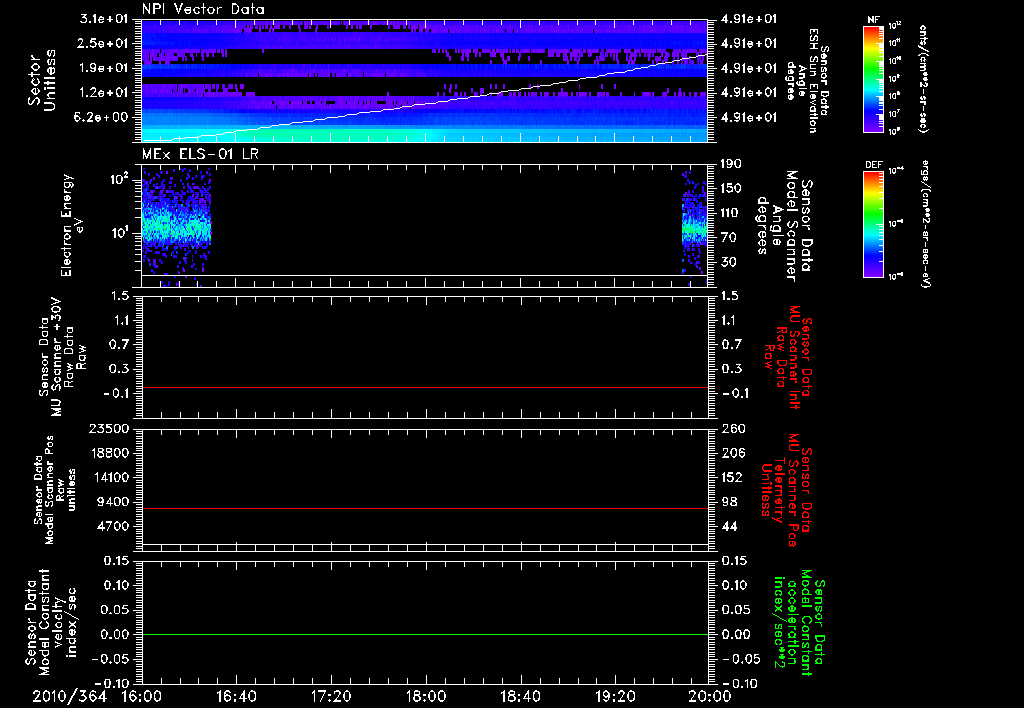Click the 6.2e+00 sector tick value
Image resolution: width=1024 pixels, height=708 pixels.
tap(101, 118)
